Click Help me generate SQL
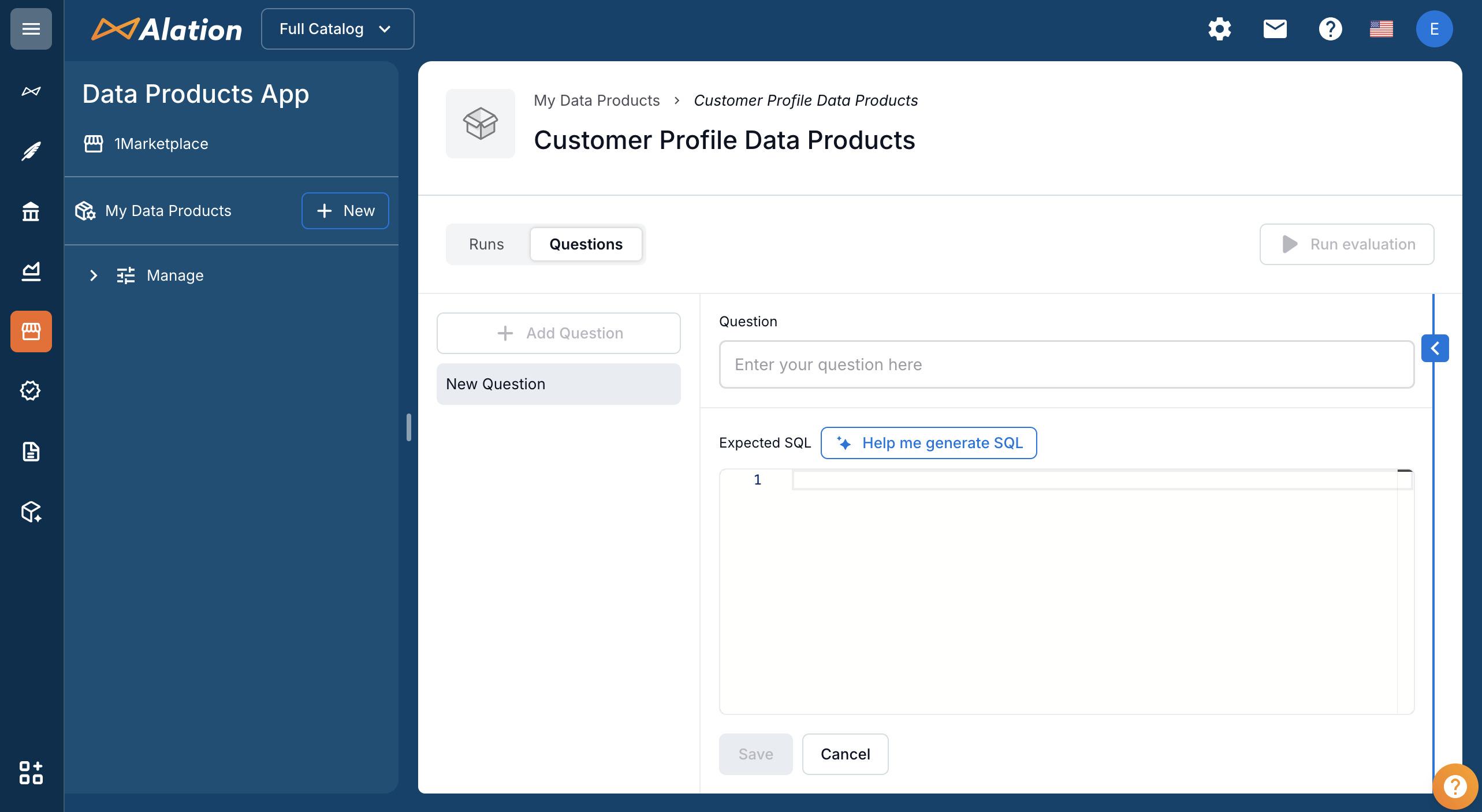Screen dimensions: 1482x812 [928, 443]
